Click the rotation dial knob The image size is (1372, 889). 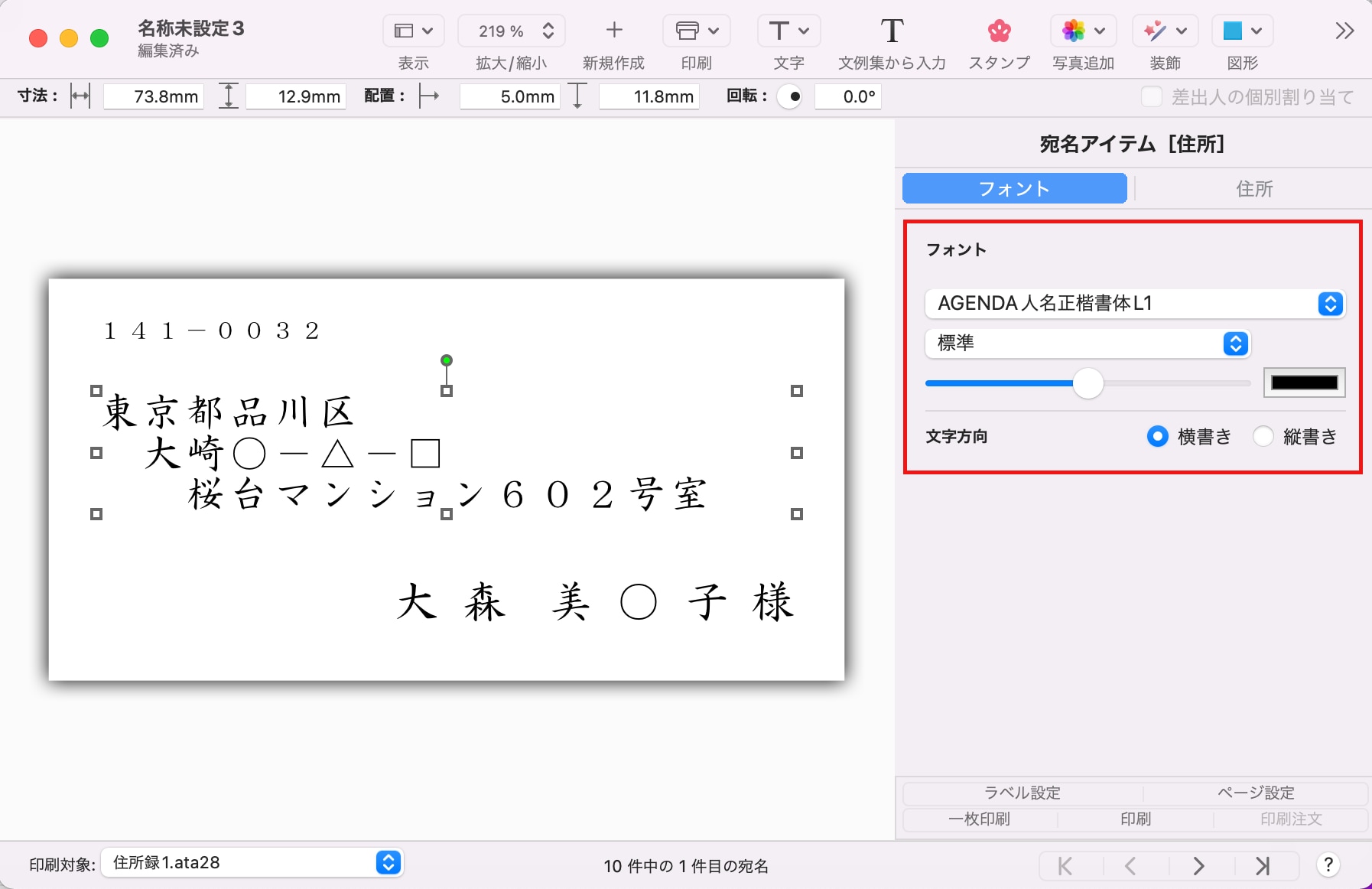click(790, 96)
